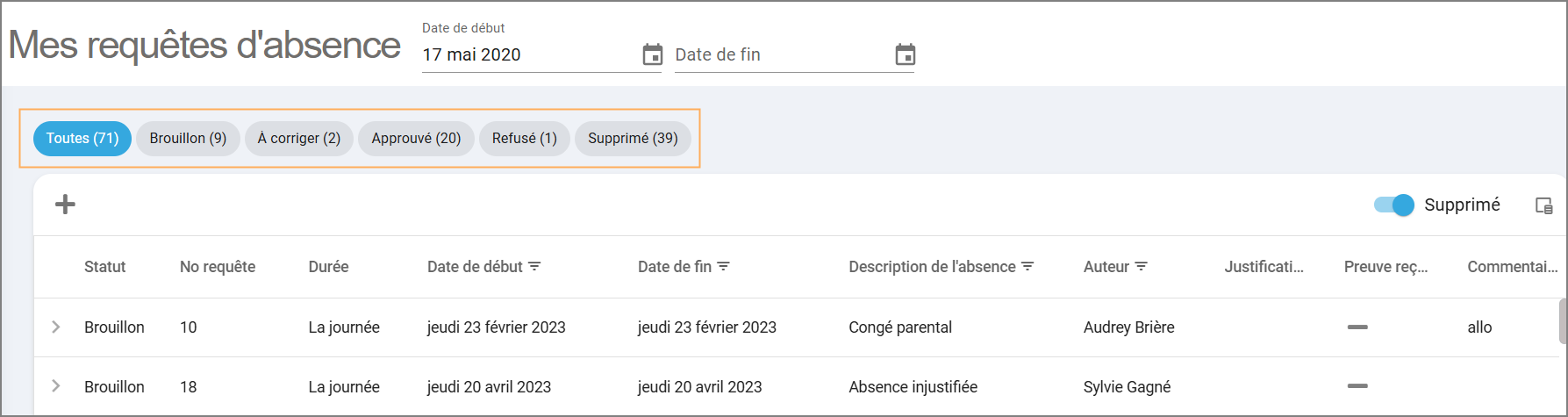Viewport: 1568px width, 417px height.
Task: Expand the request number 18 row
Action: click(56, 386)
